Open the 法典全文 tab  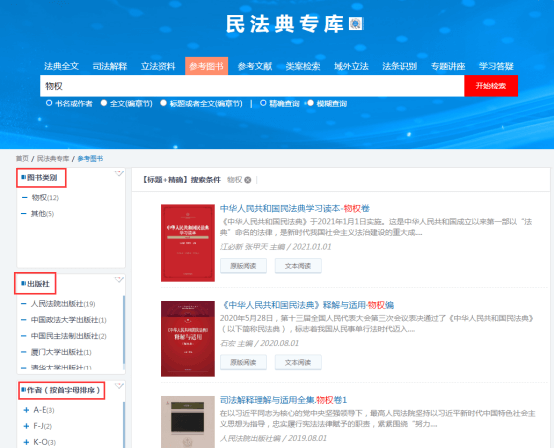[x=61, y=66]
